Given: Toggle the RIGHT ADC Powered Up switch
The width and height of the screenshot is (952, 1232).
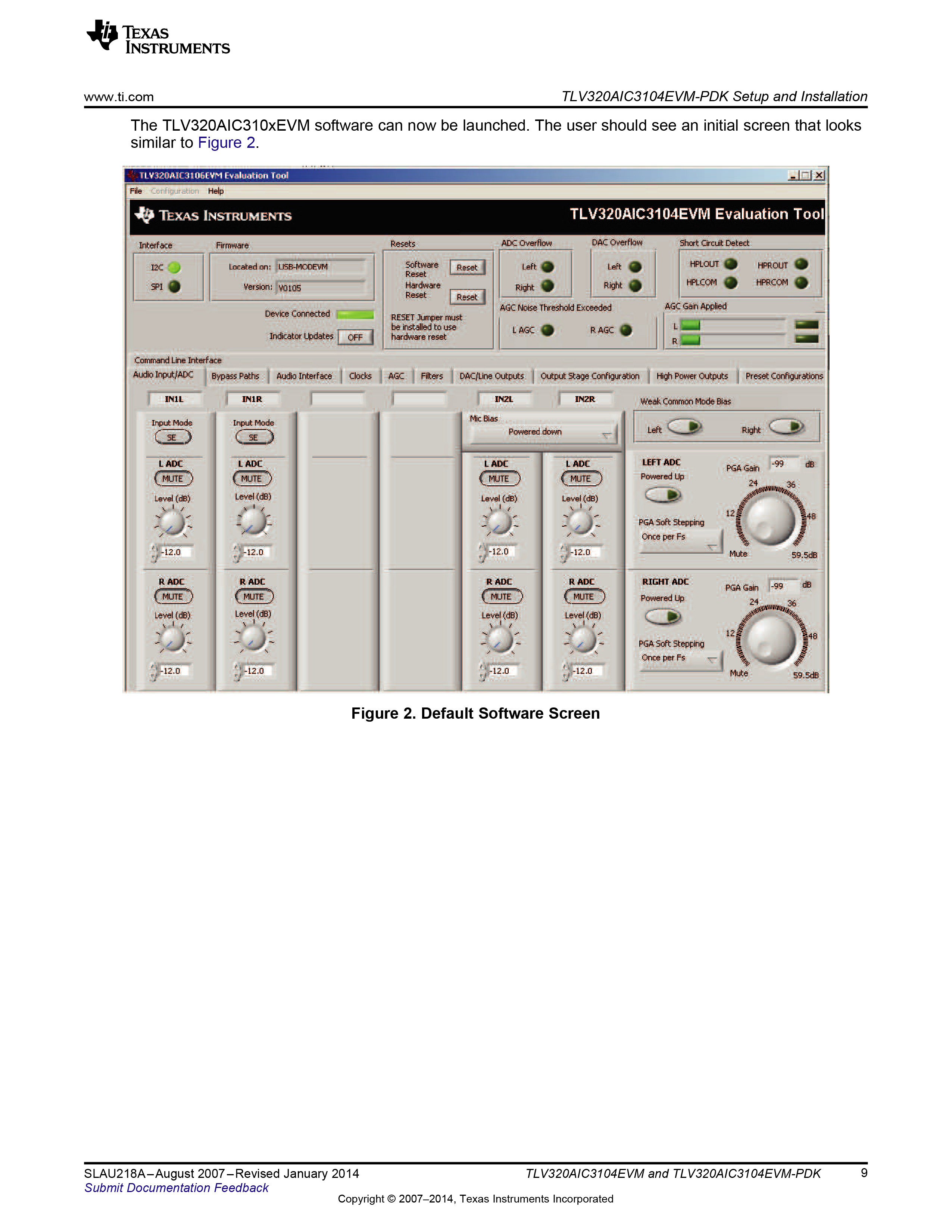Looking at the screenshot, I should coord(663,617).
